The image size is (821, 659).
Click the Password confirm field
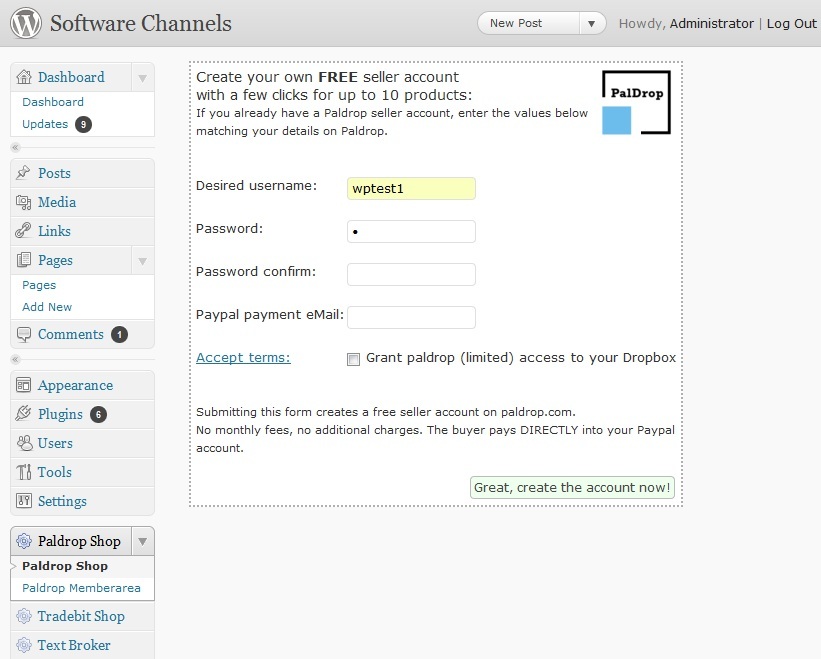click(x=411, y=274)
